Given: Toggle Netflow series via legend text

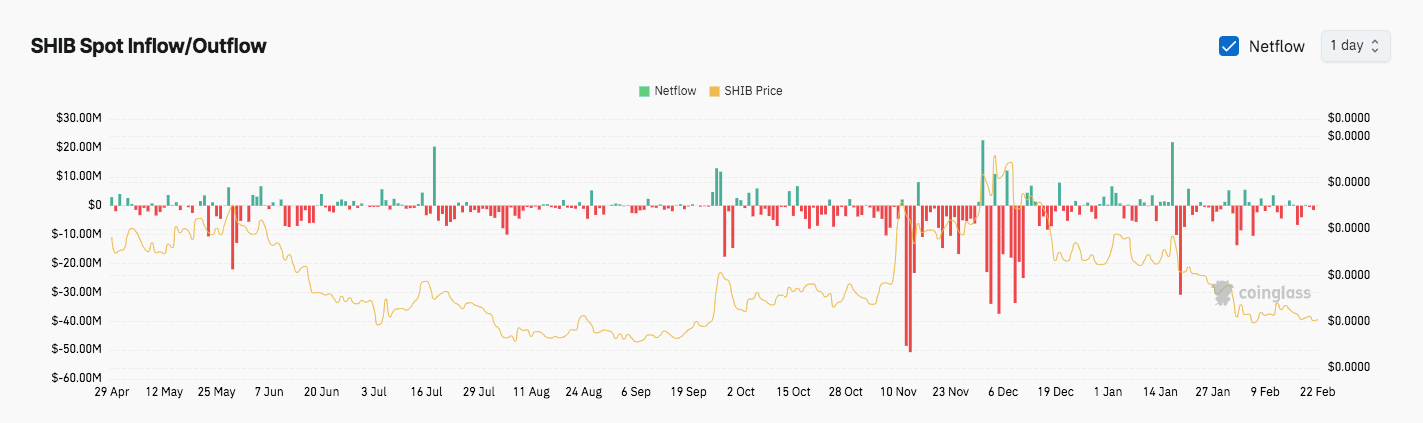Looking at the screenshot, I should [675, 91].
